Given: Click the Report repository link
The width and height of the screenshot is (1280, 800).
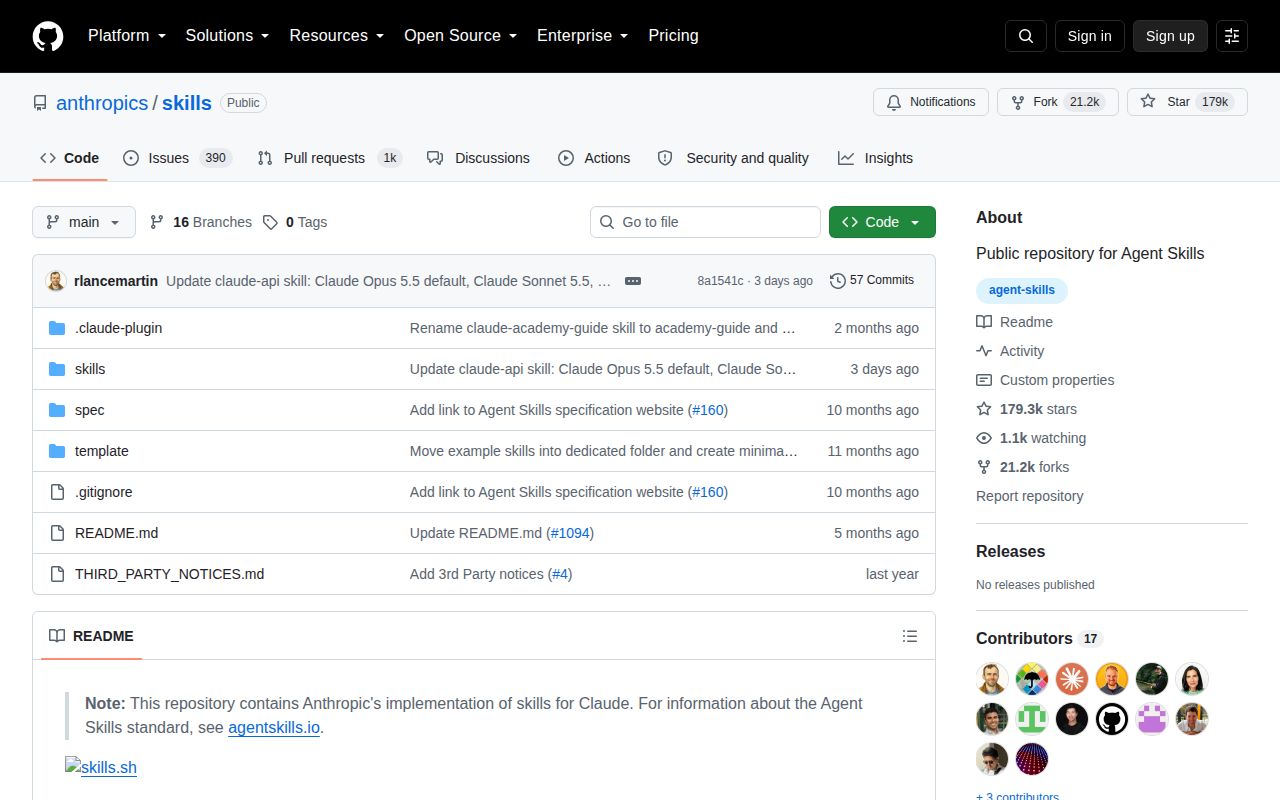Looking at the screenshot, I should pos(1030,496).
